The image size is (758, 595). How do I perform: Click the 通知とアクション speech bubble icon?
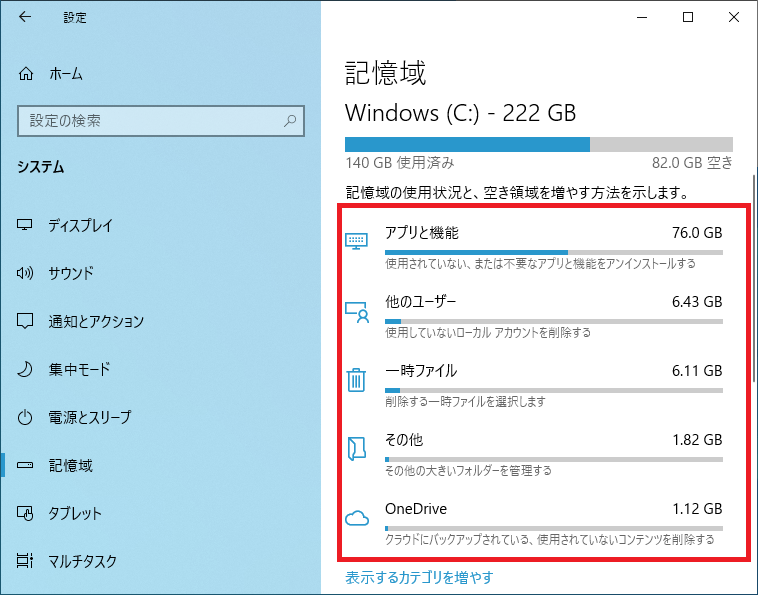[x=25, y=321]
